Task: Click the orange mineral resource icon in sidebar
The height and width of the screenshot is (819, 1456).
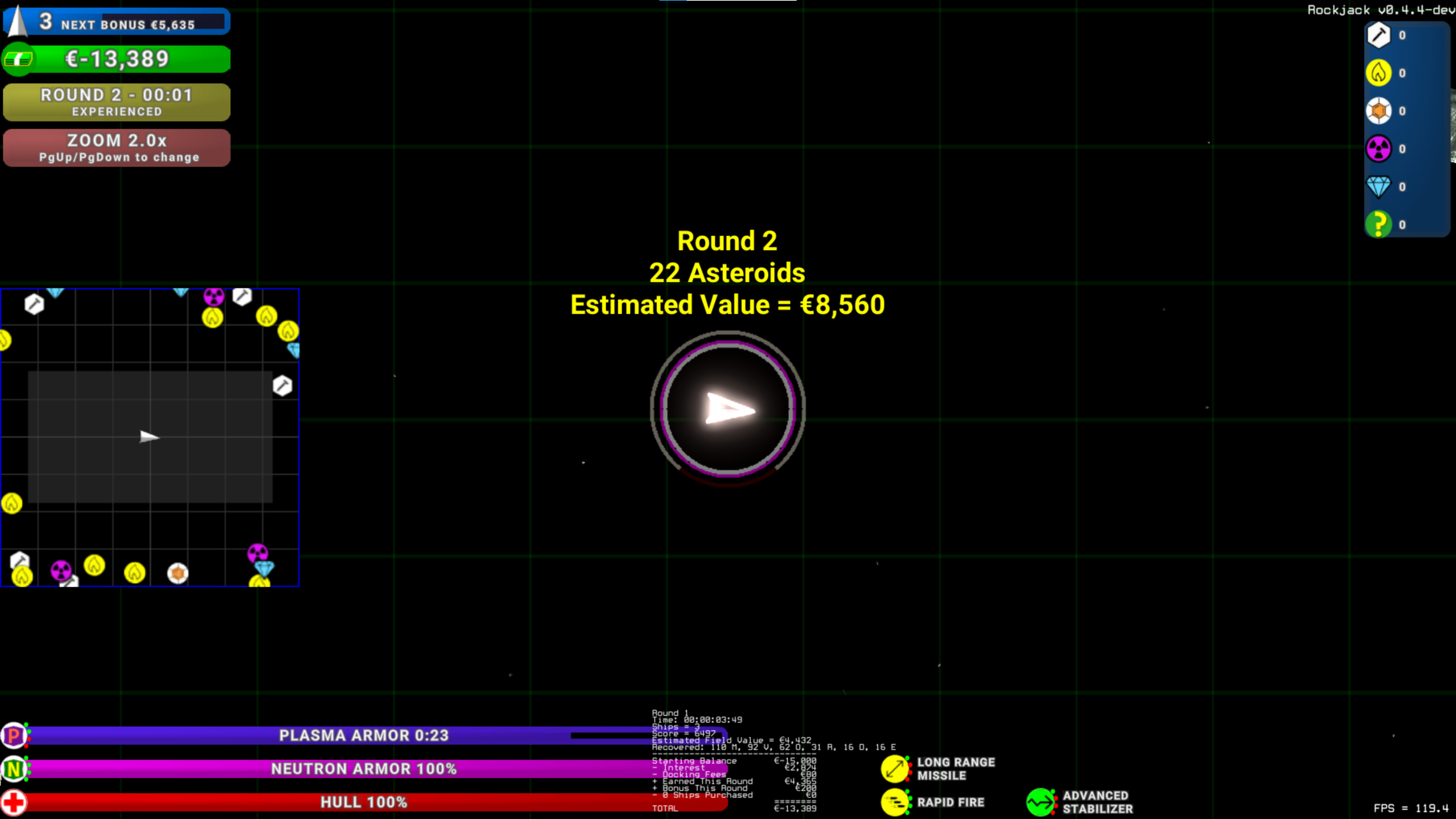Action: coord(1379,111)
